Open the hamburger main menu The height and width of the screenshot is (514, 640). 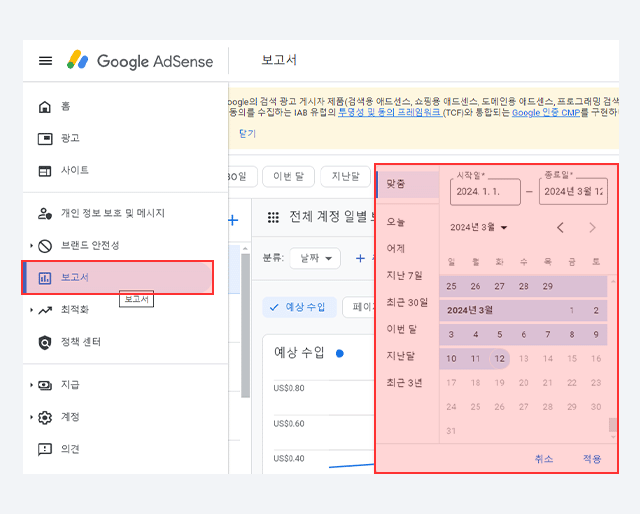pos(45,61)
